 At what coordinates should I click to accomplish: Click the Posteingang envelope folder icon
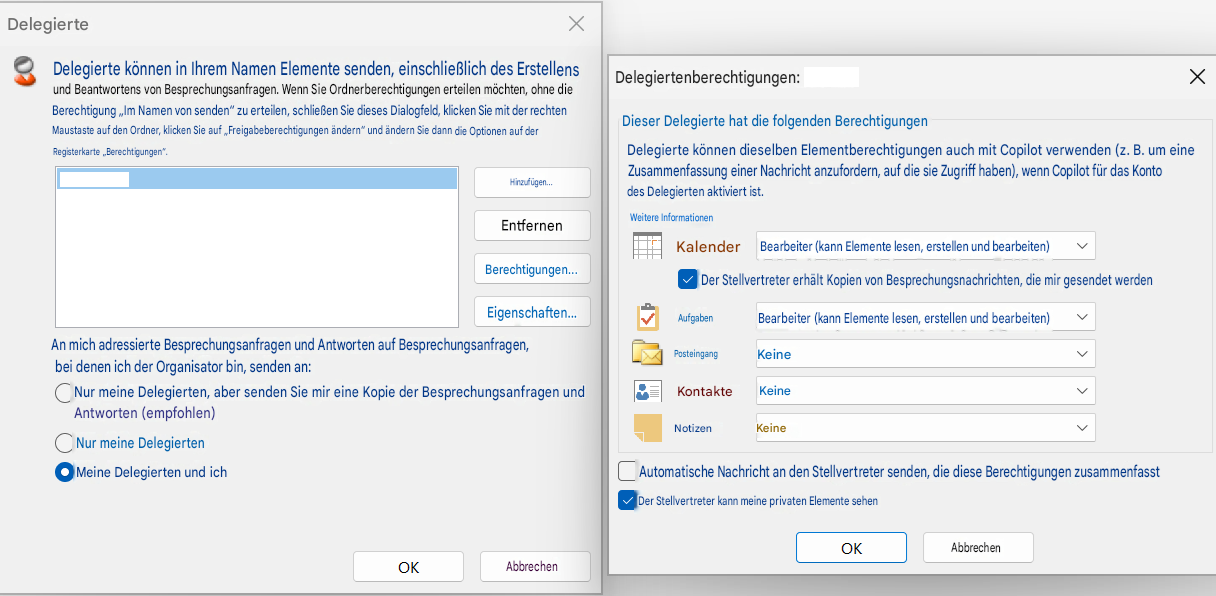647,353
